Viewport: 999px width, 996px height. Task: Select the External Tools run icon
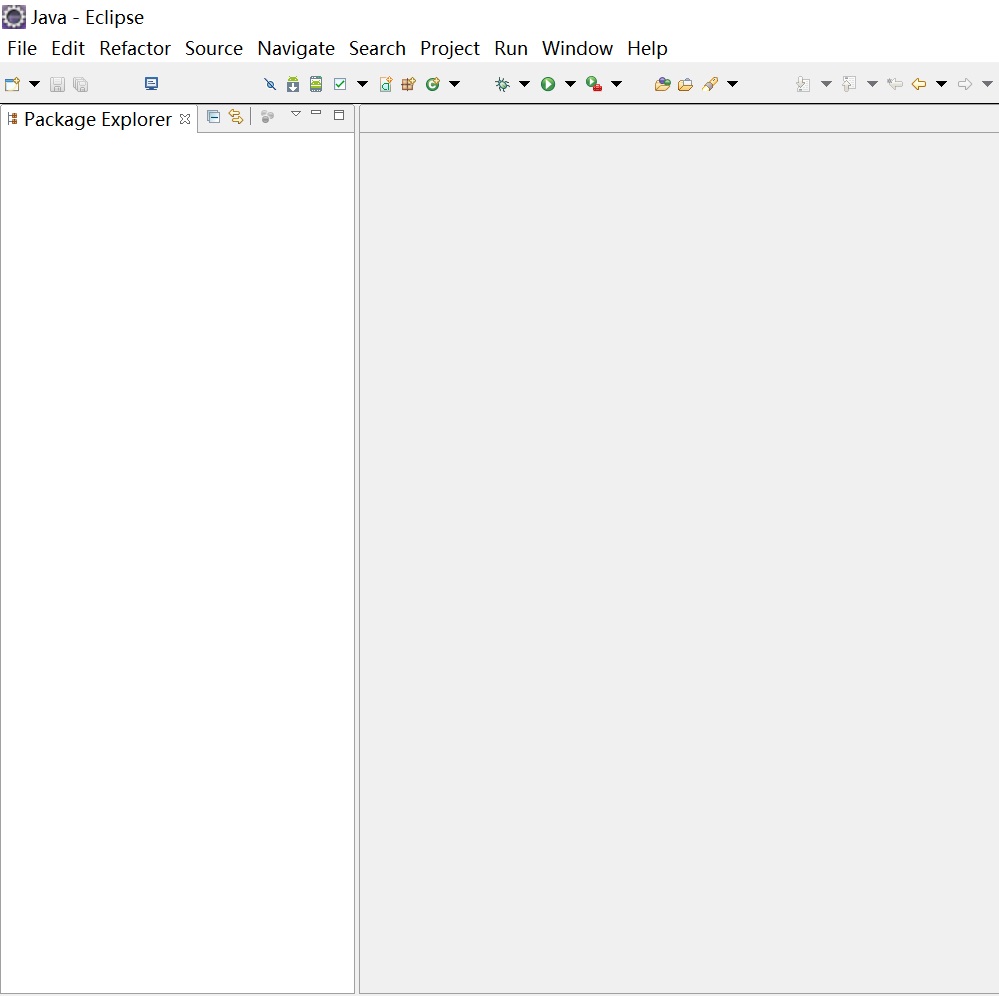pyautogui.click(x=599, y=84)
